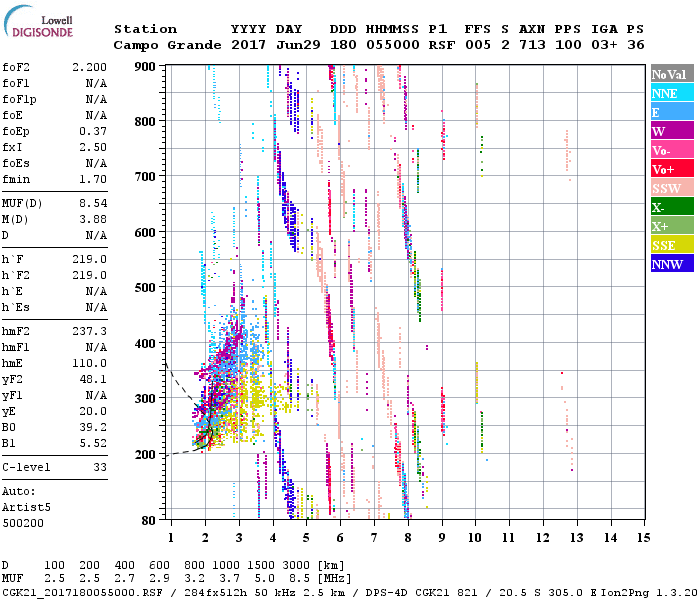Click the MUF(D) value 8.54
The width and height of the screenshot is (700, 600).
click(x=93, y=204)
